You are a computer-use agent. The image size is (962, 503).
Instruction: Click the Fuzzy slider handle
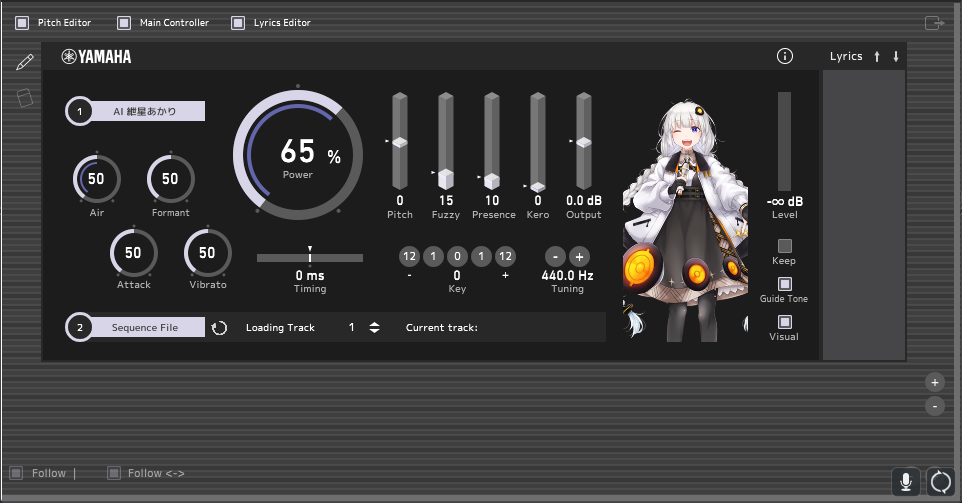(x=446, y=178)
